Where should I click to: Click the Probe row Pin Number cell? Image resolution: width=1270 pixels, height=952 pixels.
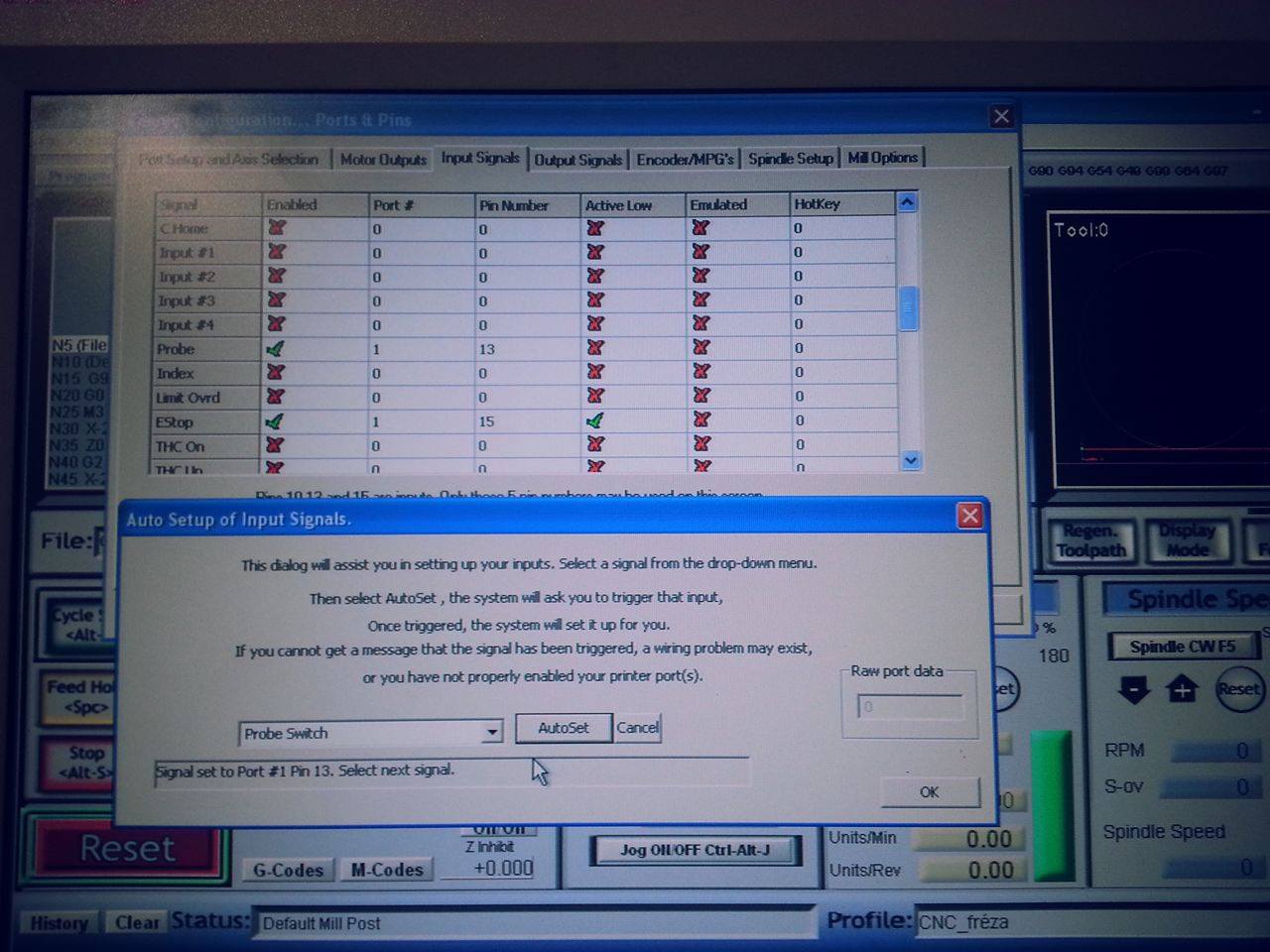[526, 349]
